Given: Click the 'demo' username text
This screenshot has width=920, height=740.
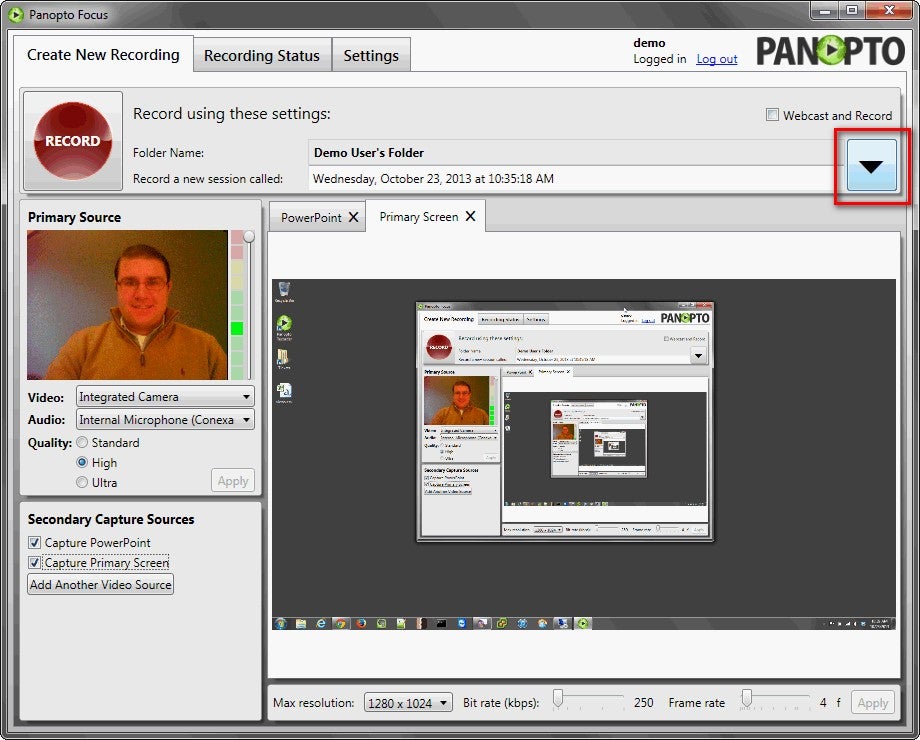Looking at the screenshot, I should 649,43.
